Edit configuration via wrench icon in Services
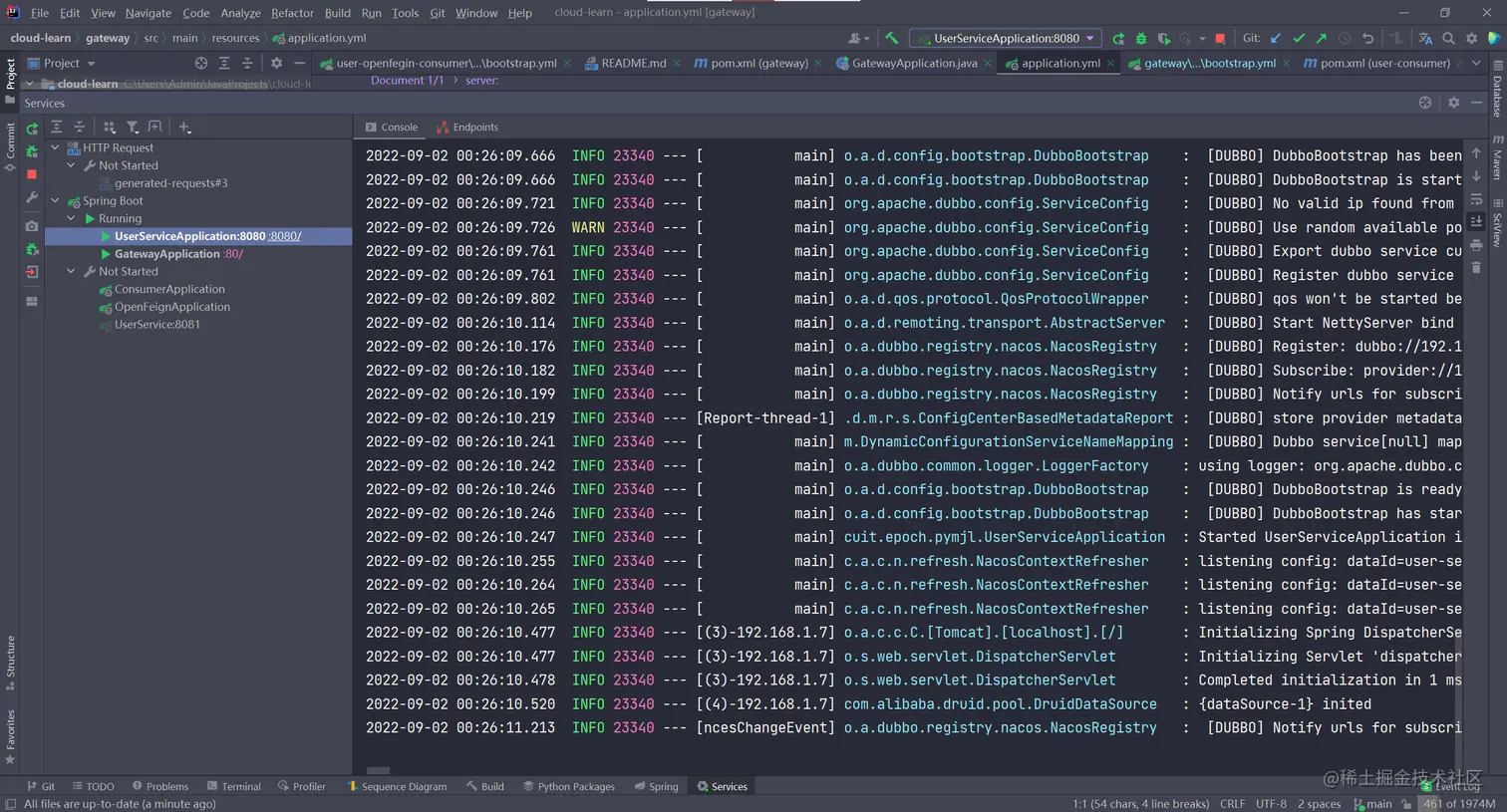The image size is (1507, 812). pyautogui.click(x=32, y=198)
